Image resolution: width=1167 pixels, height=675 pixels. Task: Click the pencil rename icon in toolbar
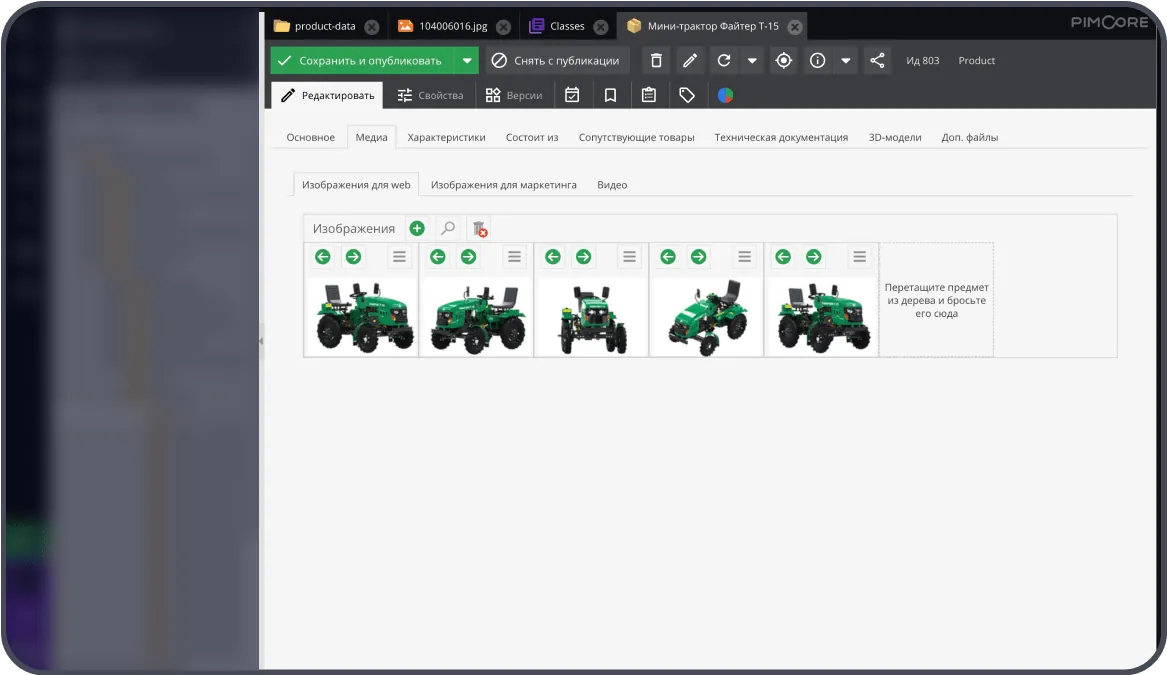coord(690,61)
